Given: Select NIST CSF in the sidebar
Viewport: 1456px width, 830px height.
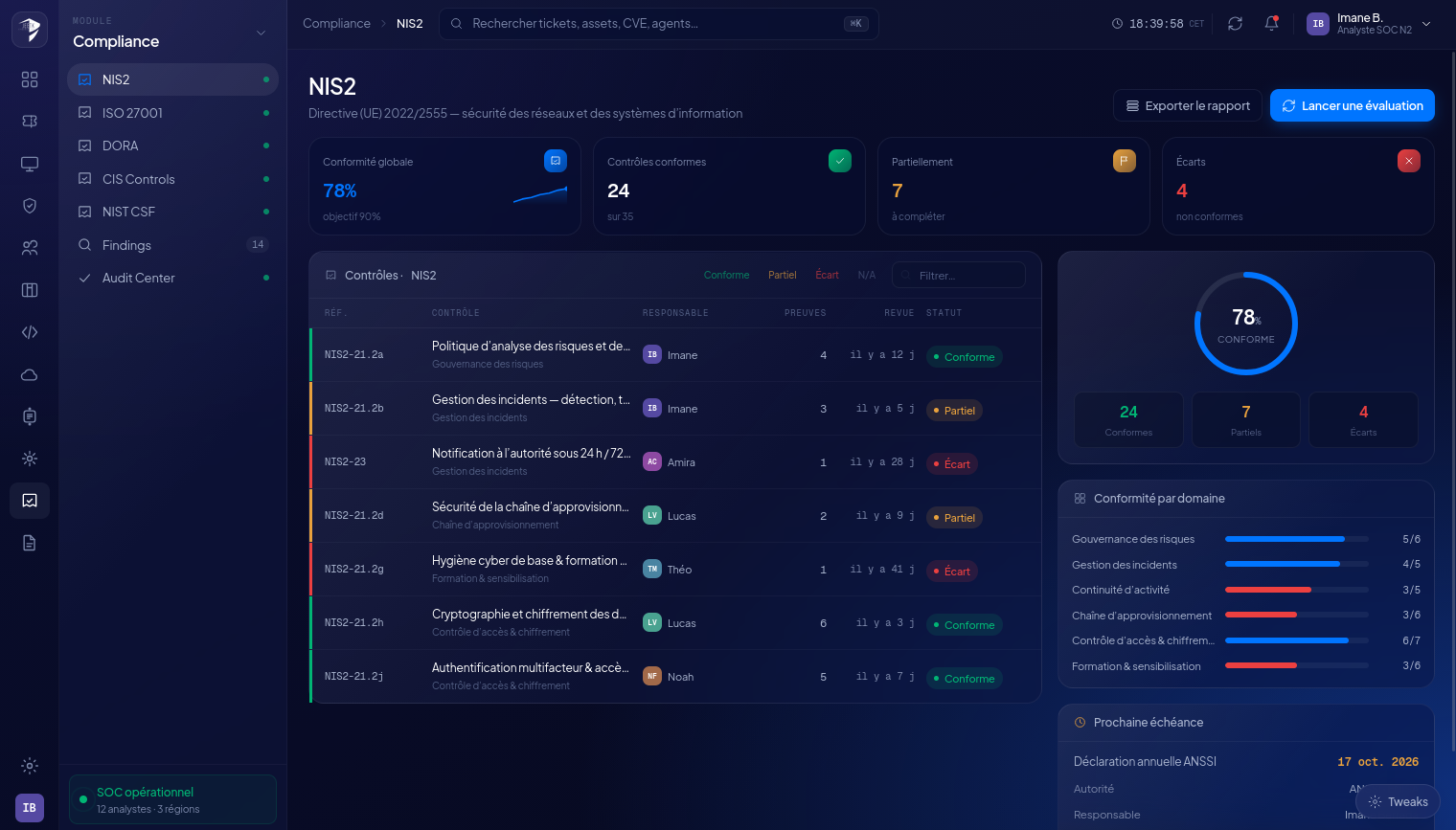Looking at the screenshot, I should (172, 212).
